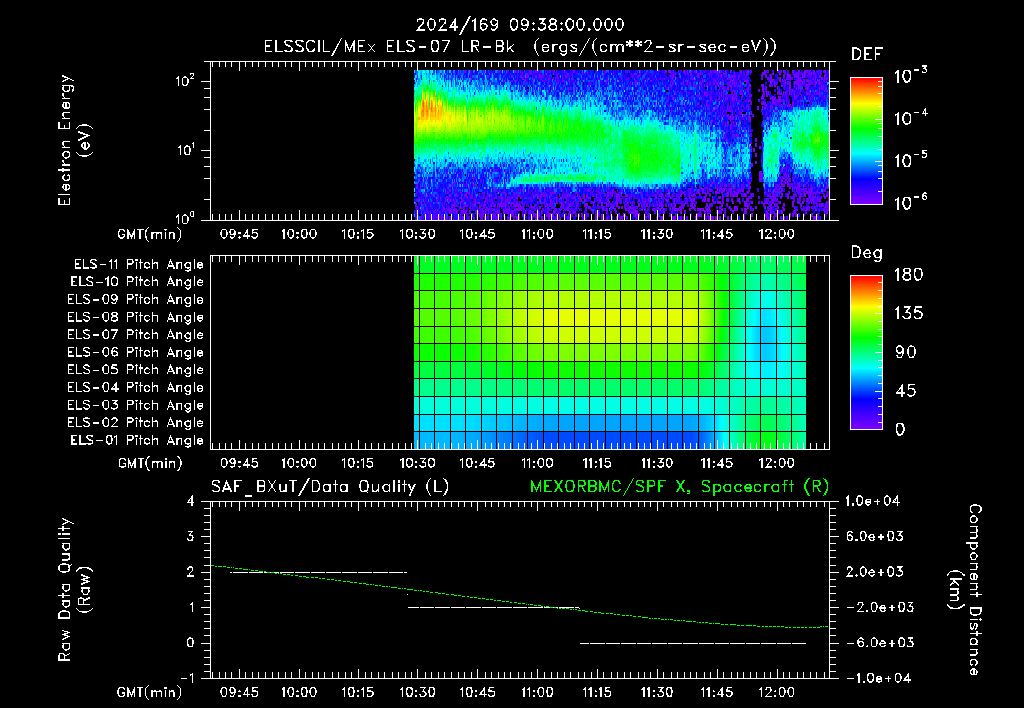Click the 11:45 tick under pitch angle panel
The height and width of the screenshot is (708, 1024).
(x=716, y=464)
